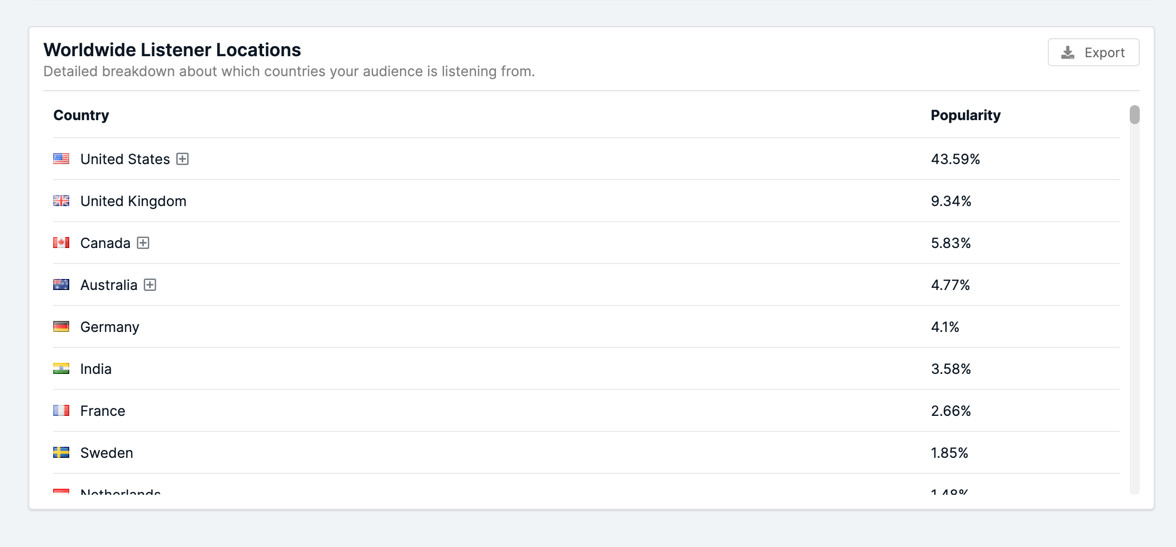Viewport: 1176px width, 547px height.
Task: Expand United States regional breakdown
Action: pos(183,159)
